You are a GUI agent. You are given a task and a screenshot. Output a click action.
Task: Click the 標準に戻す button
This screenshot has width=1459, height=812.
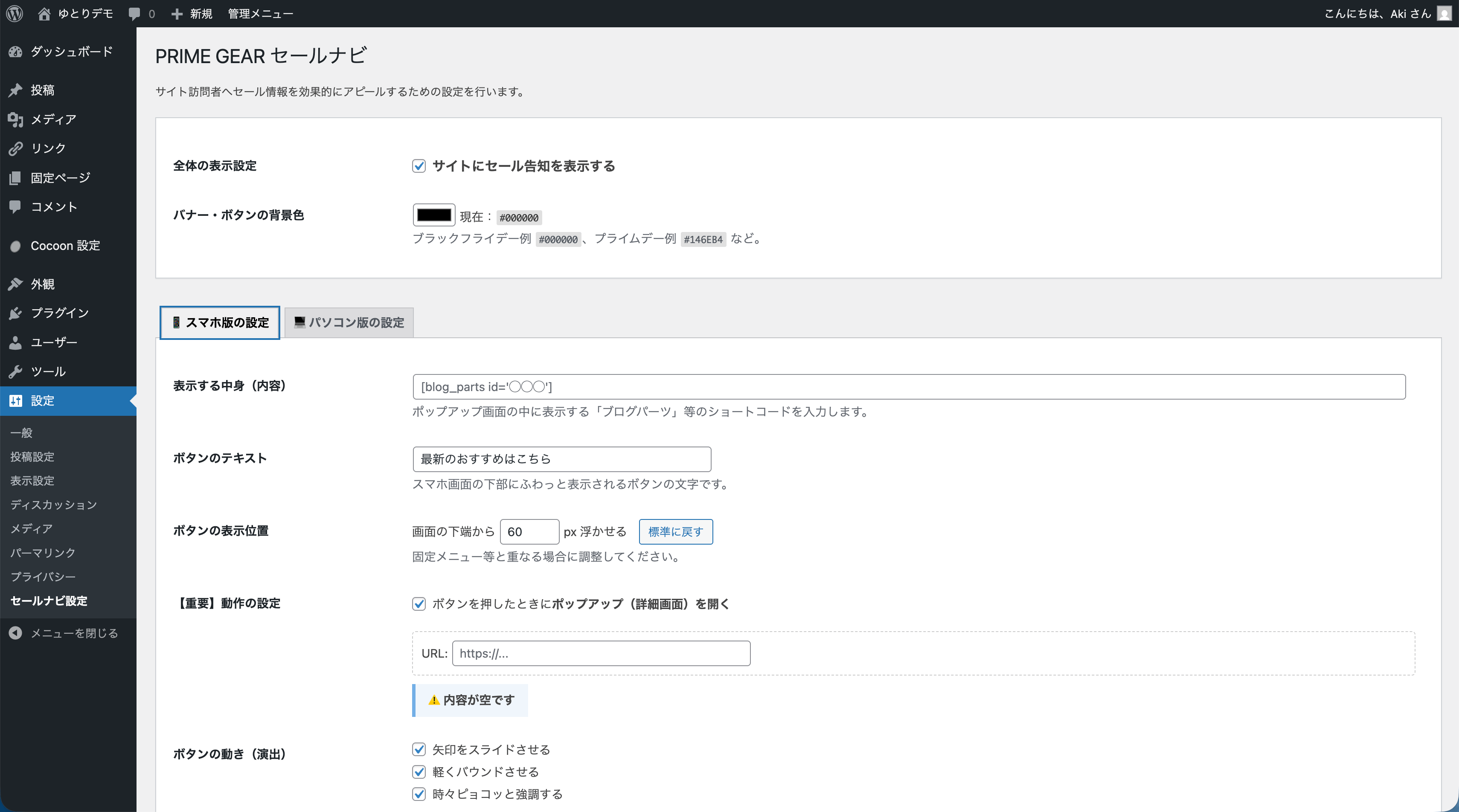tap(675, 532)
